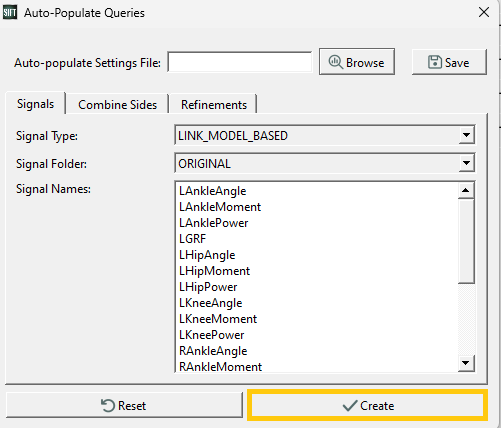Click in the Auto-populate Settings File field
Viewport: 501px width, 428px height.
240,62
